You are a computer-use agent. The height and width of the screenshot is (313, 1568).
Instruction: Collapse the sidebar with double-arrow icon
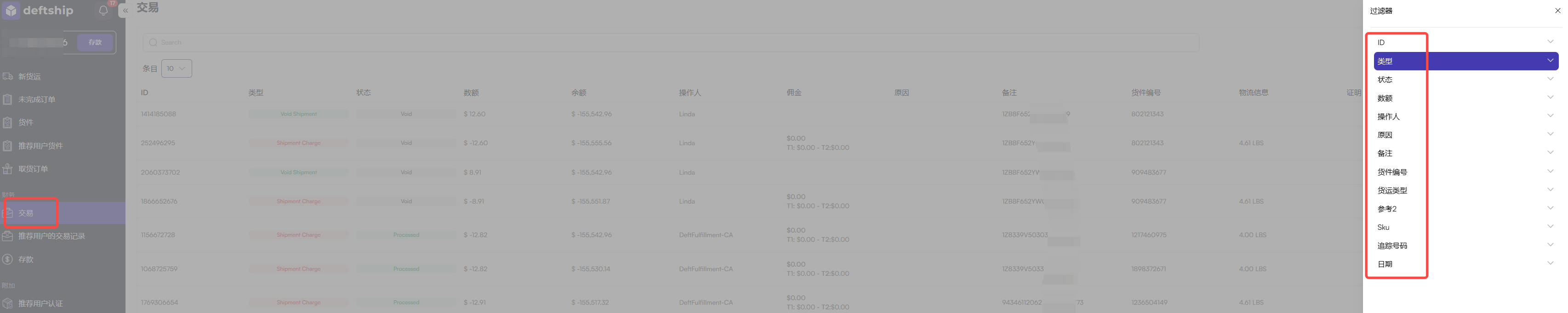click(x=125, y=11)
